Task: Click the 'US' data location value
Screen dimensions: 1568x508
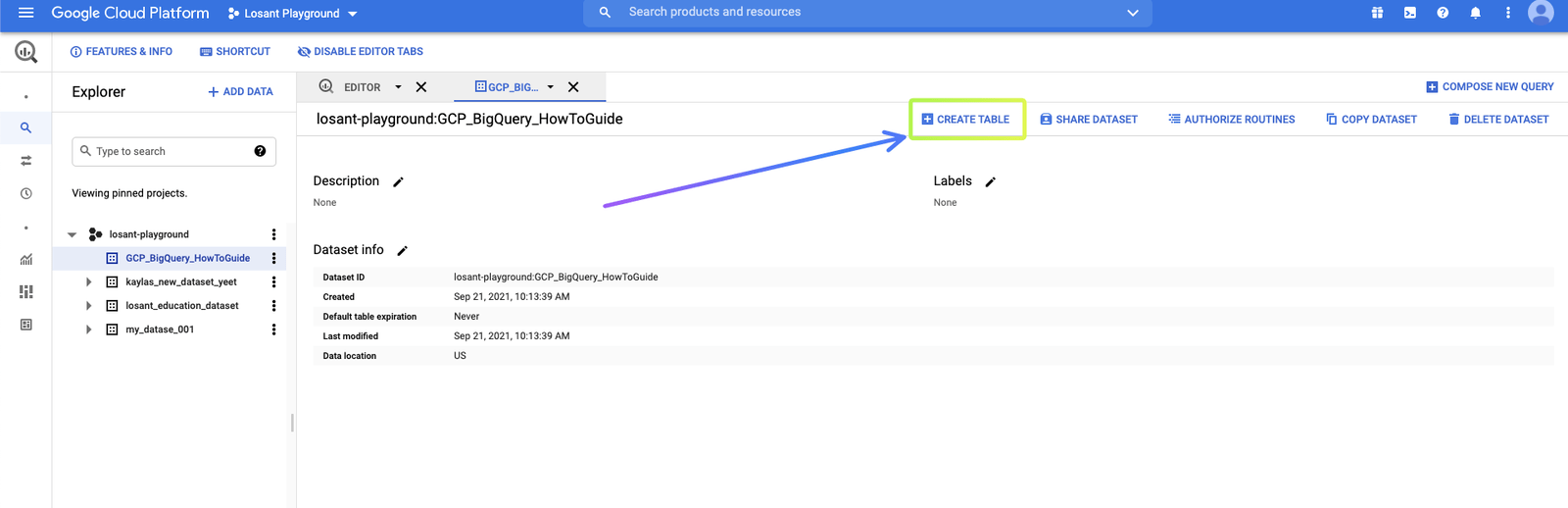Action: (x=460, y=356)
